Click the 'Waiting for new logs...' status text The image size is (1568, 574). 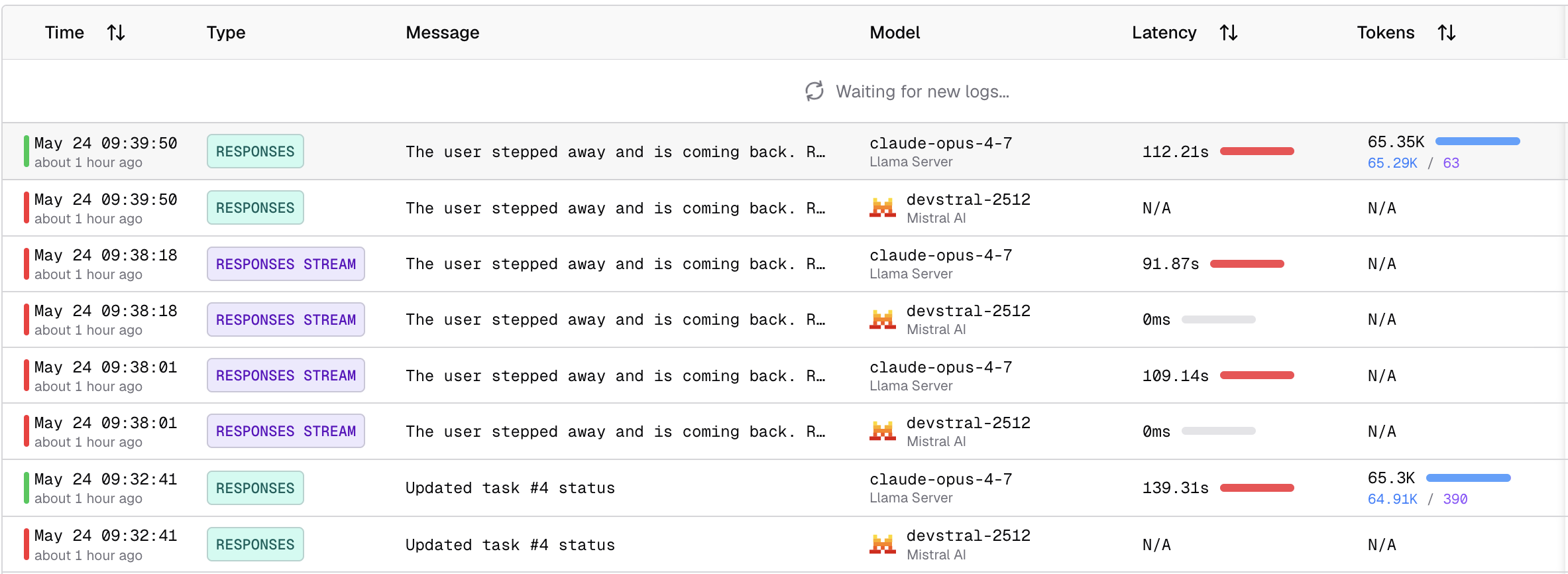(923, 91)
